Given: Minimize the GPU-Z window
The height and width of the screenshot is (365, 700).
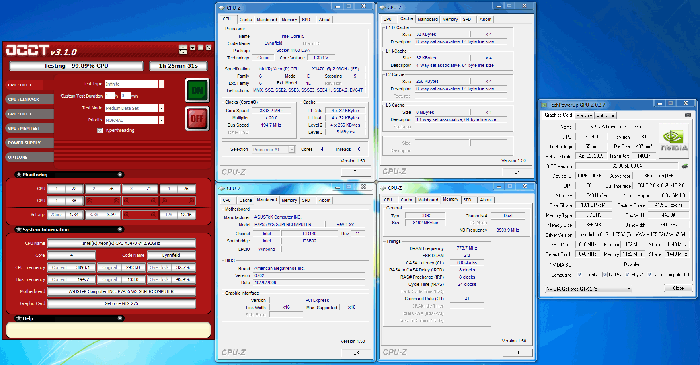Looking at the screenshot, I should pos(660,104).
